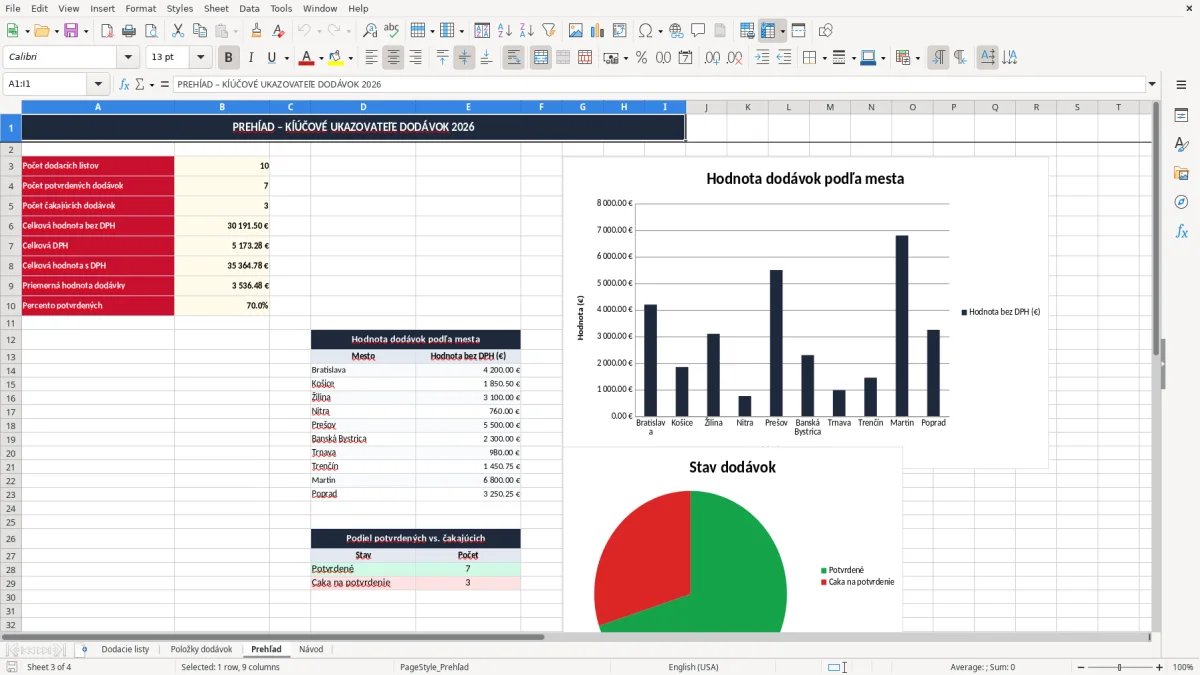Switch to Dodacie listy sheet tab

coord(125,649)
